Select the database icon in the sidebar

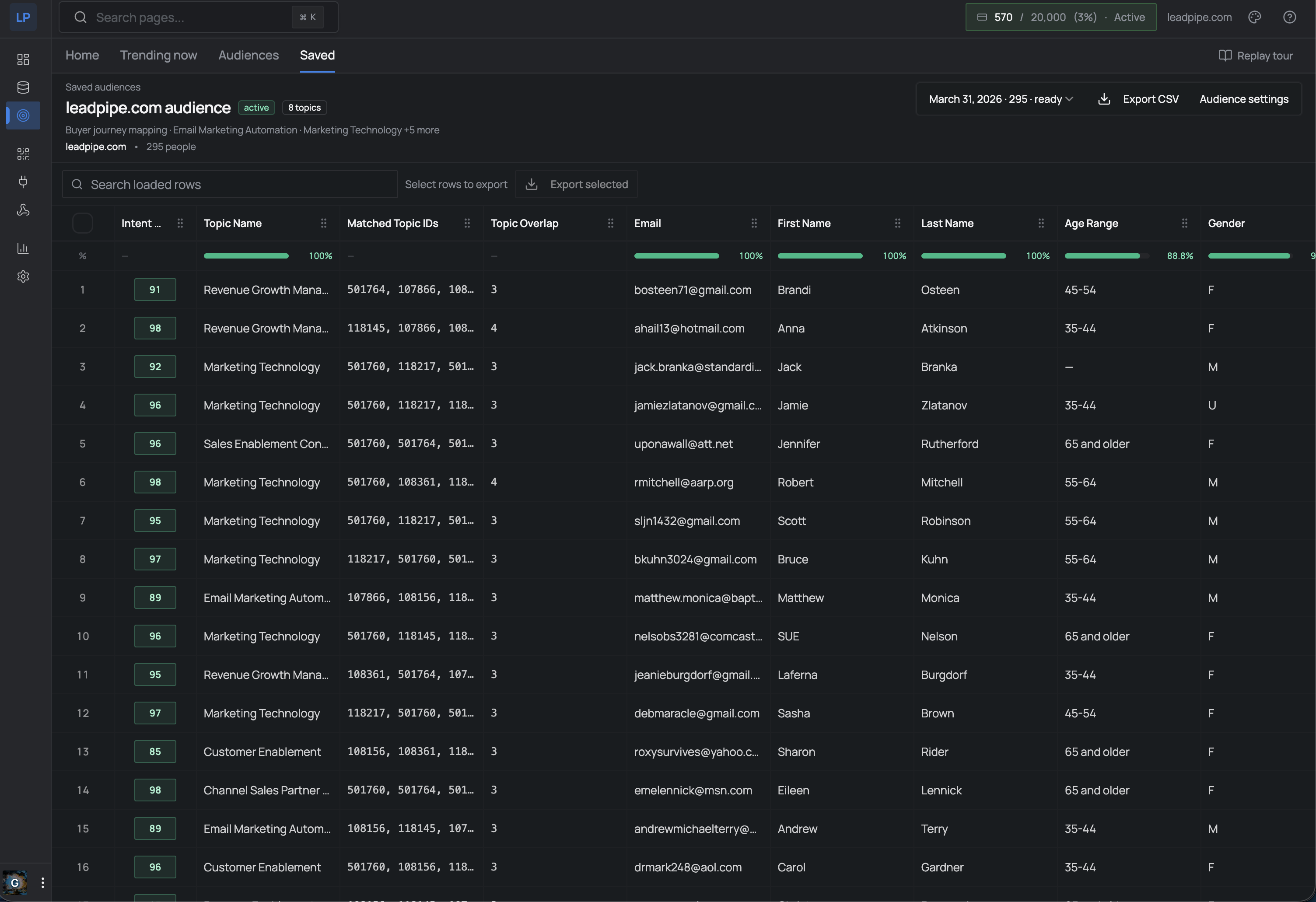coord(23,87)
